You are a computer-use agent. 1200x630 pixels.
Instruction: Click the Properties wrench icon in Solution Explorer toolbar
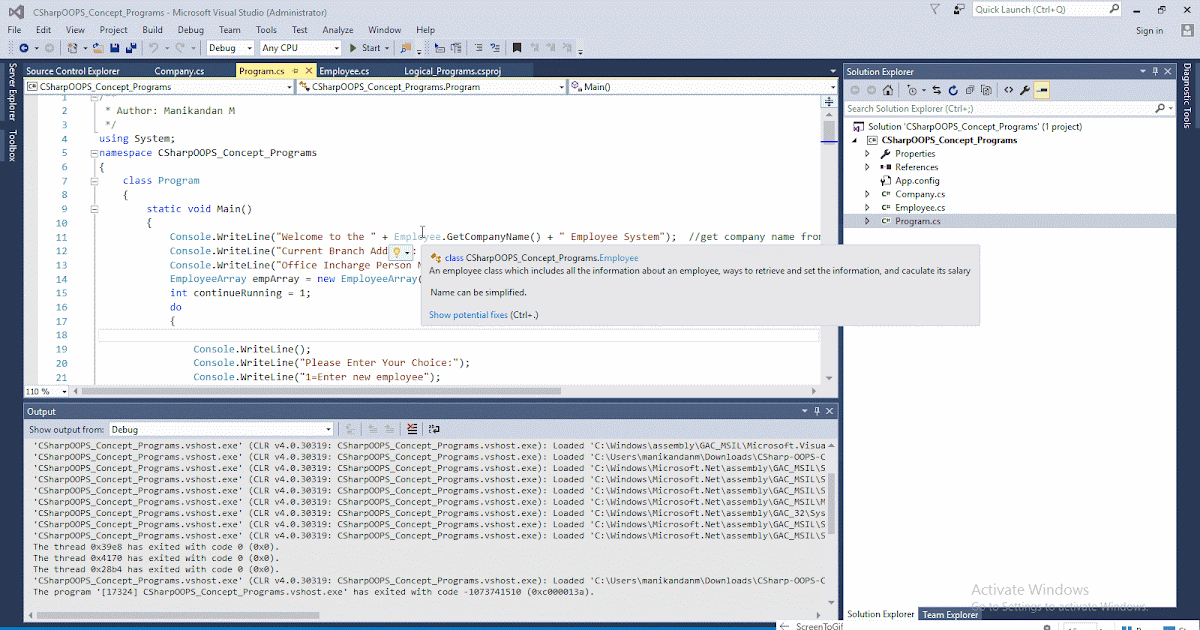[1025, 90]
